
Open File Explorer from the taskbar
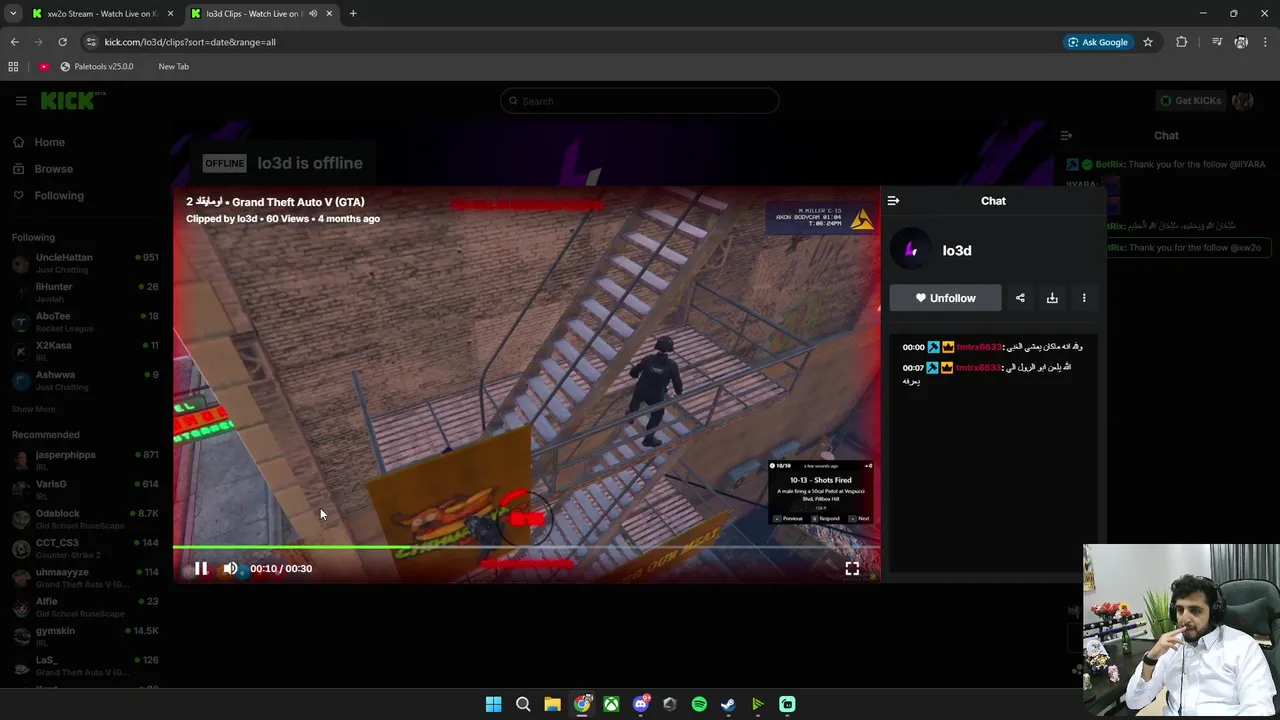552,704
